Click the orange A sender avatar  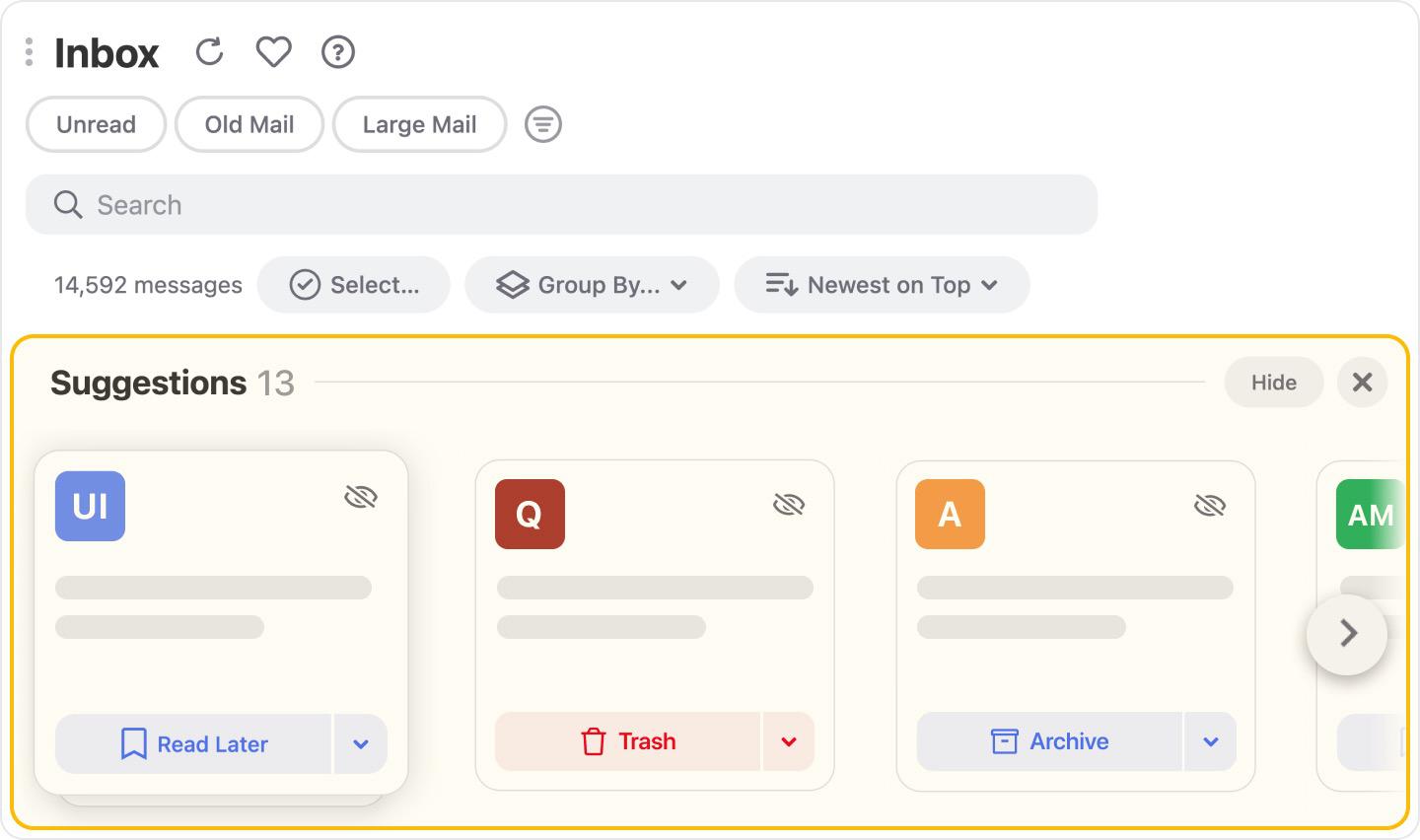pos(950,514)
